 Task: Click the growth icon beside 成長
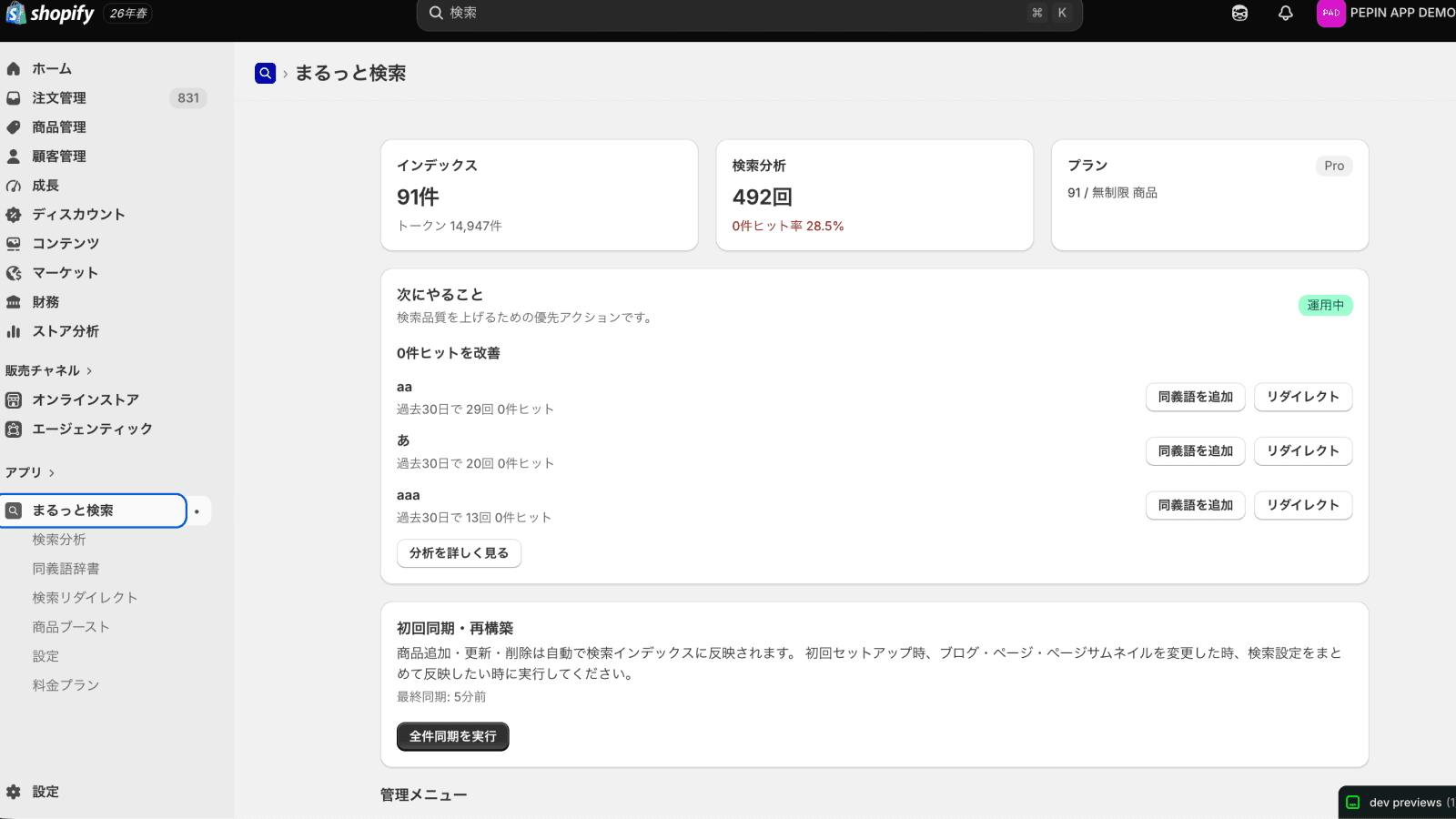14,186
